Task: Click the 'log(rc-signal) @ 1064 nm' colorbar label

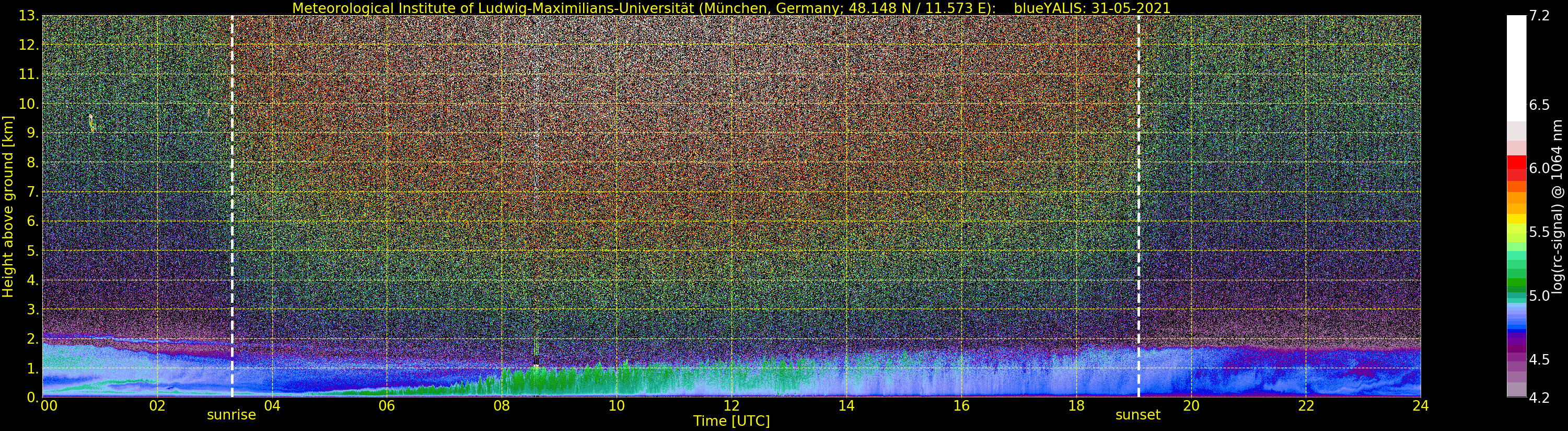Action: click(x=1558, y=206)
